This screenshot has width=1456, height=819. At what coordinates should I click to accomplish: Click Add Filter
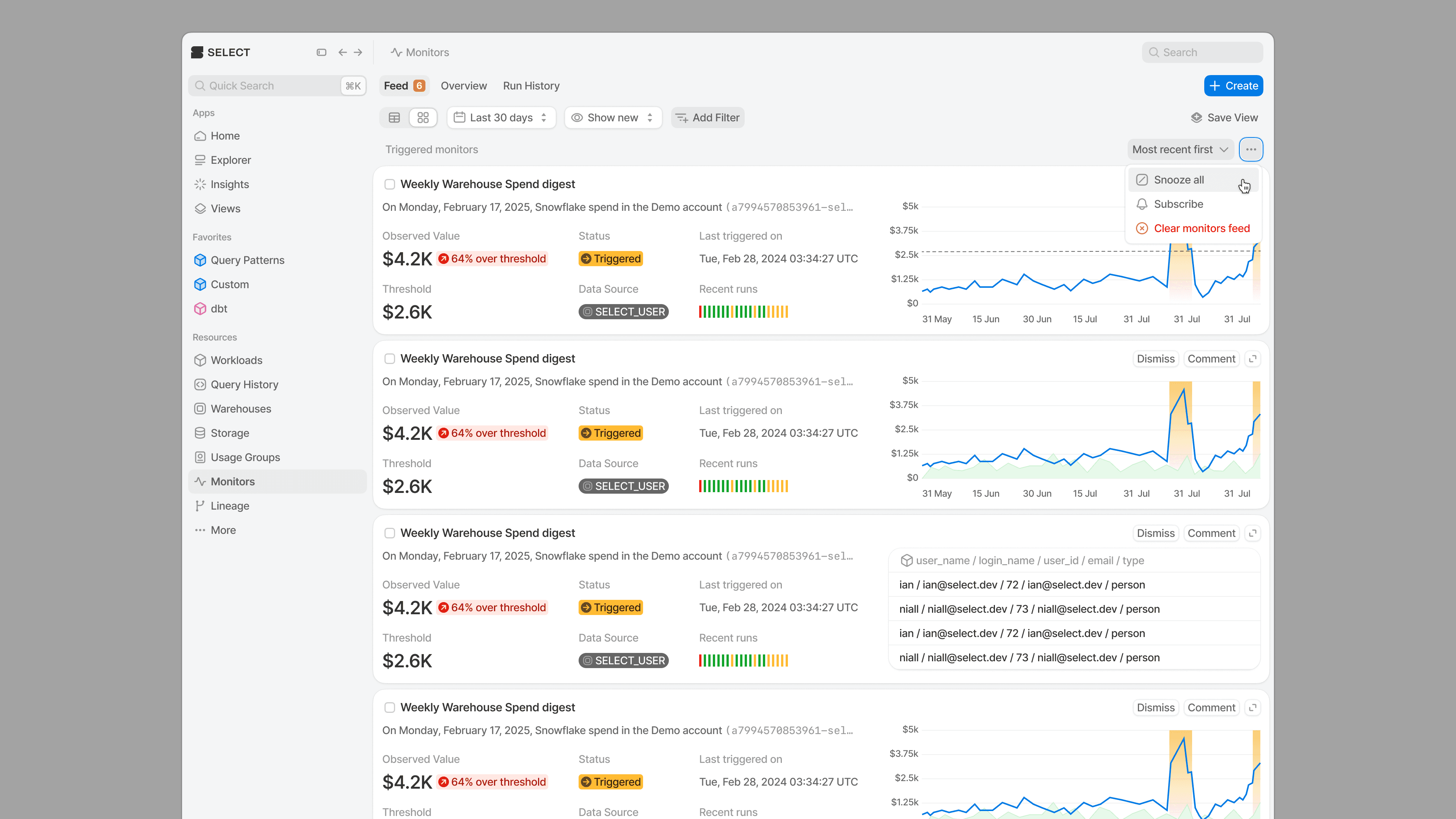click(x=708, y=118)
